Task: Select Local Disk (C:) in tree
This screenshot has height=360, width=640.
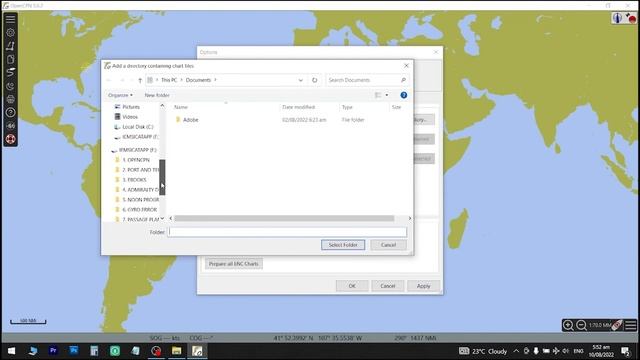Action: click(x=138, y=127)
